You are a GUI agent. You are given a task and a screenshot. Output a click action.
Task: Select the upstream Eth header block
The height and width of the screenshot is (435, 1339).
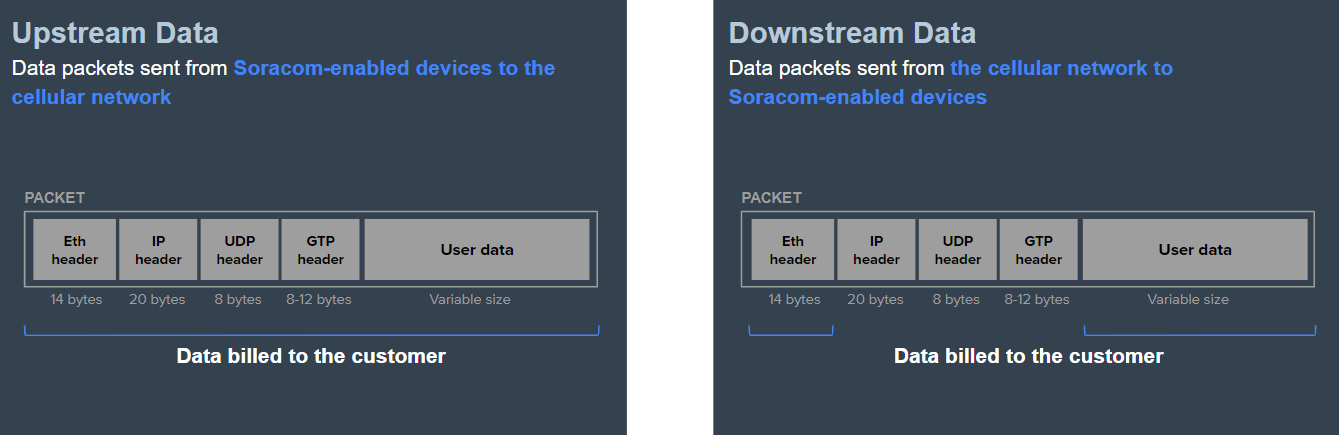tap(75, 250)
